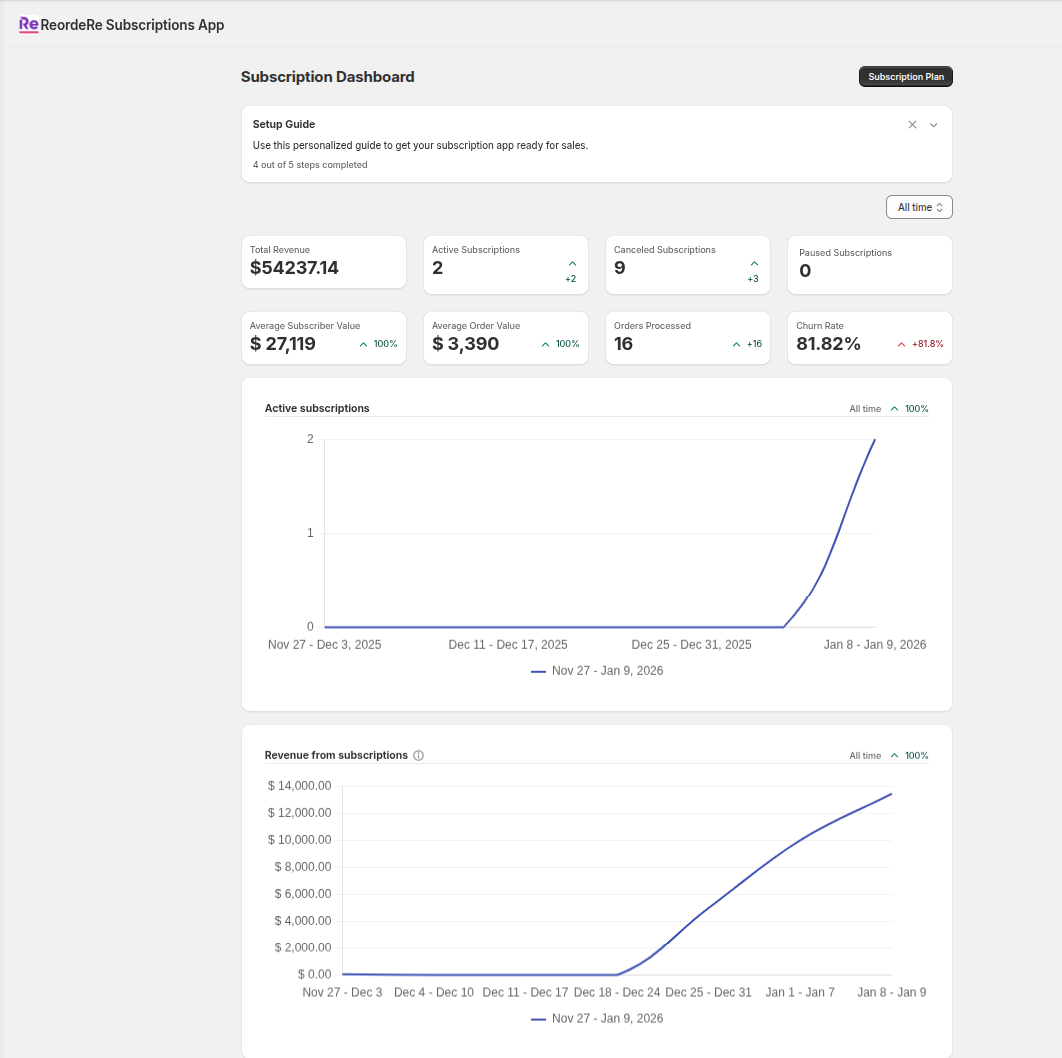Image resolution: width=1062 pixels, height=1058 pixels.
Task: Toggle Active subscriptions chart legend series
Action: (598, 671)
